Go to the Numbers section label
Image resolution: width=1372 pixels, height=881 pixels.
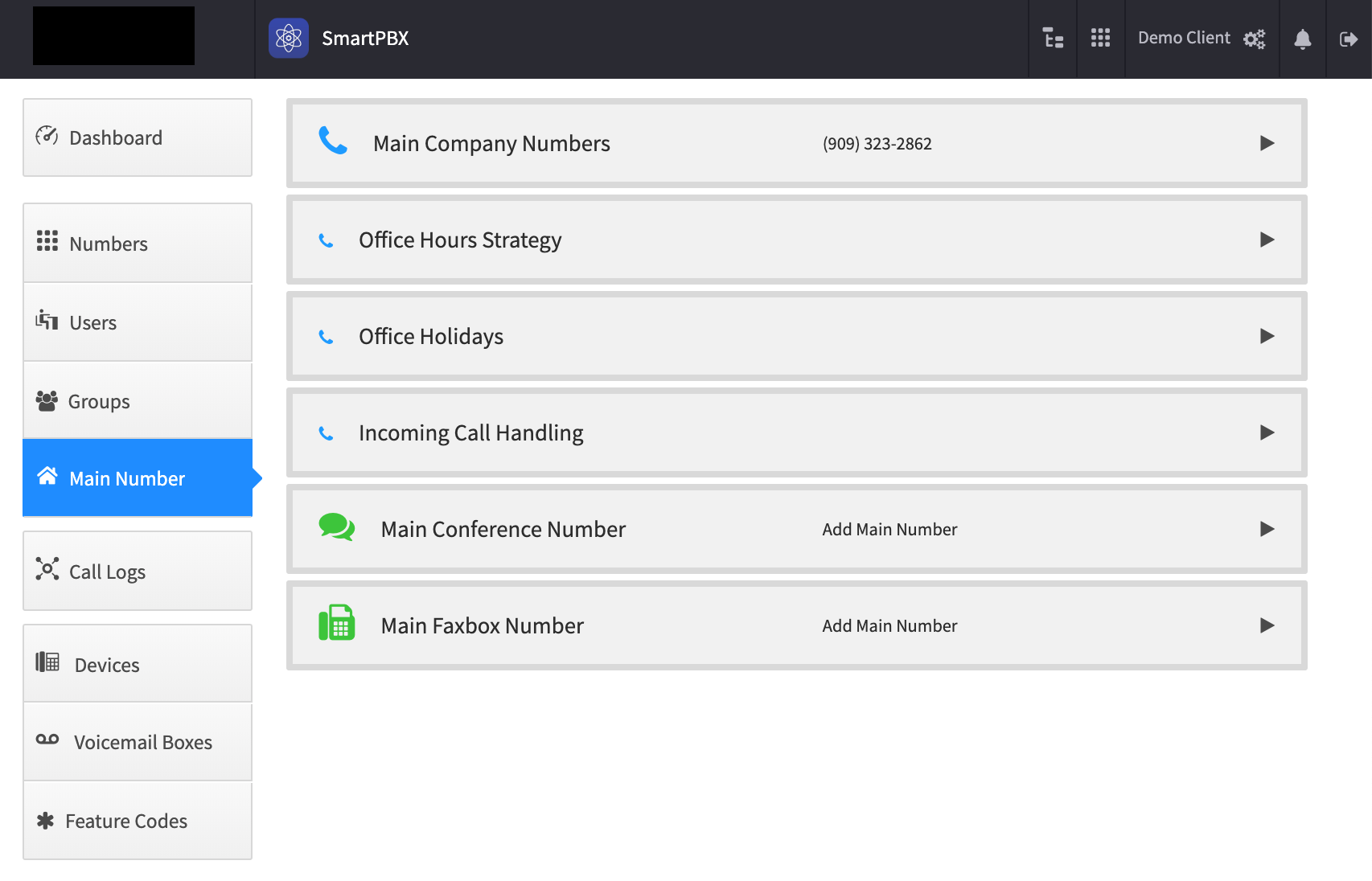pos(109,244)
